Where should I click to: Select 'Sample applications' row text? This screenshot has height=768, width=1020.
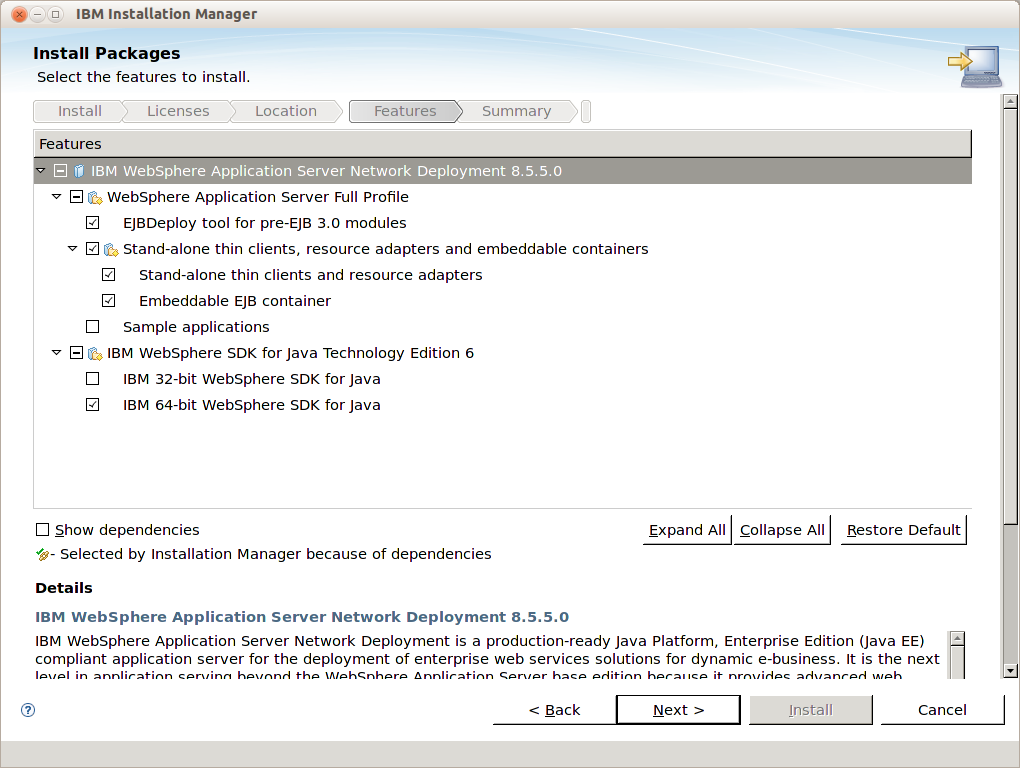pos(196,327)
